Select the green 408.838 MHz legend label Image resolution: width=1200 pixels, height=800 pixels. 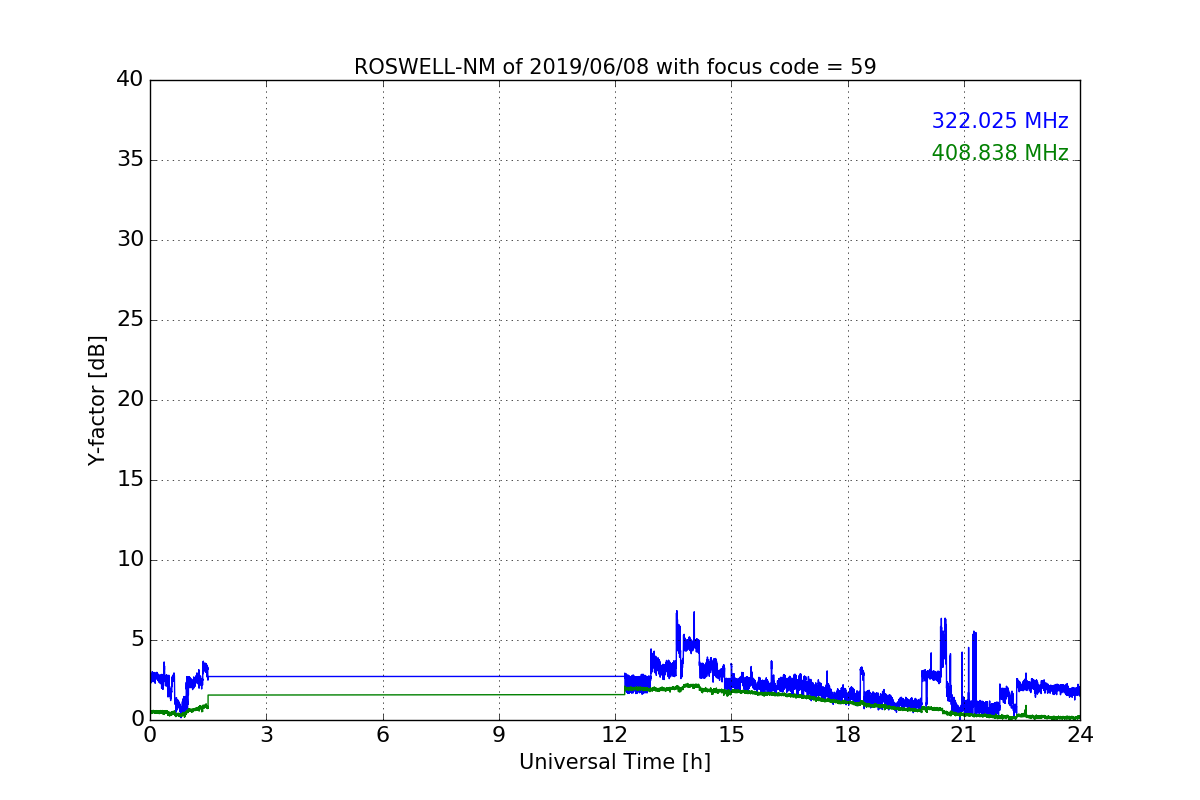(x=1000, y=153)
